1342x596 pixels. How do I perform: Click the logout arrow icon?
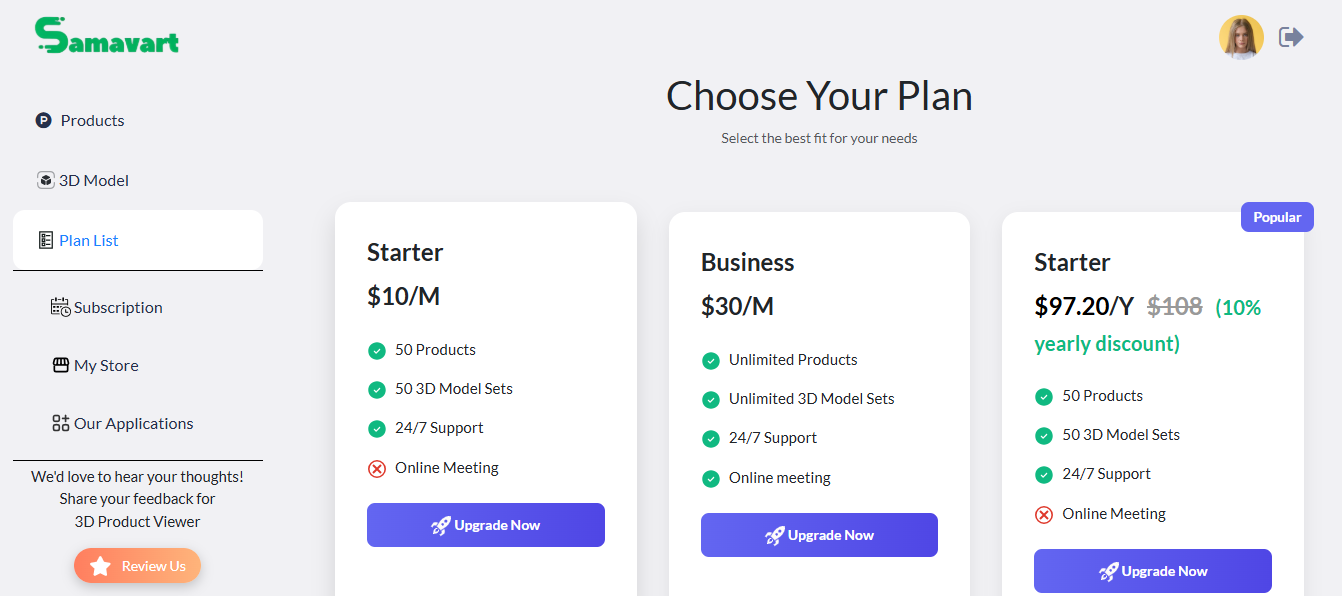click(1291, 37)
